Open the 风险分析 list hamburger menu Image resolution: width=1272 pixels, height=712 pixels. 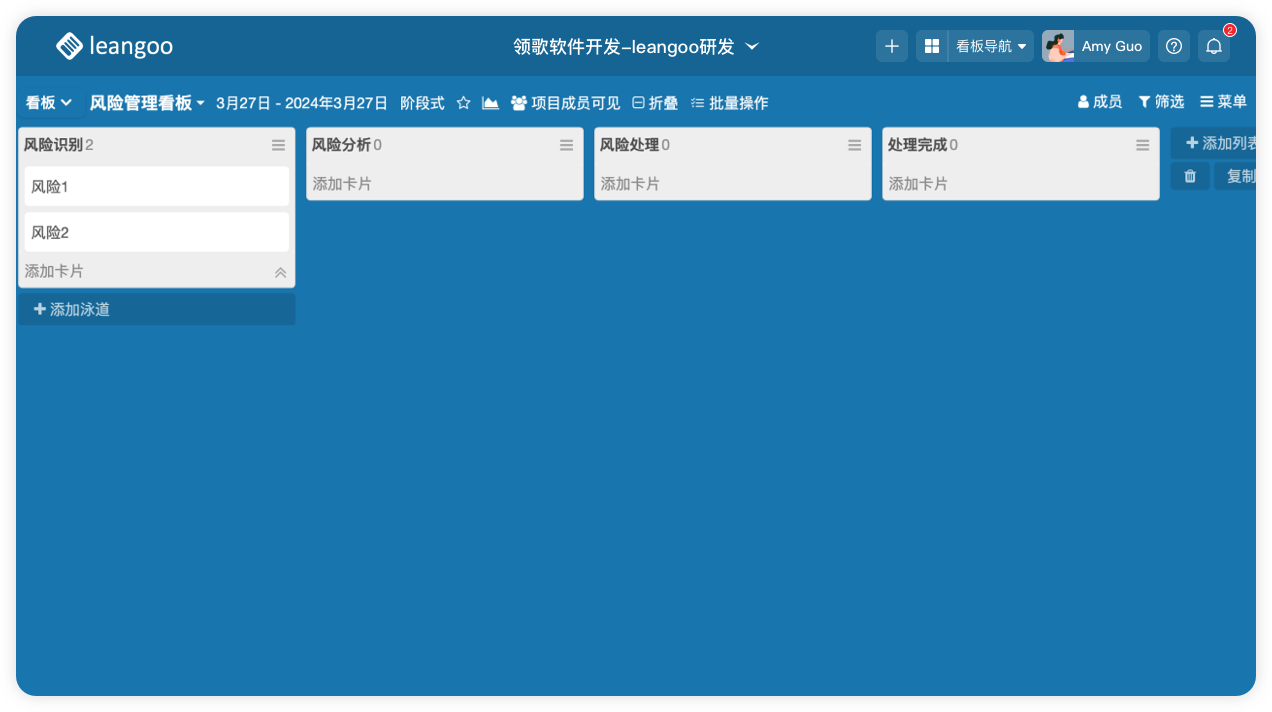point(566,145)
